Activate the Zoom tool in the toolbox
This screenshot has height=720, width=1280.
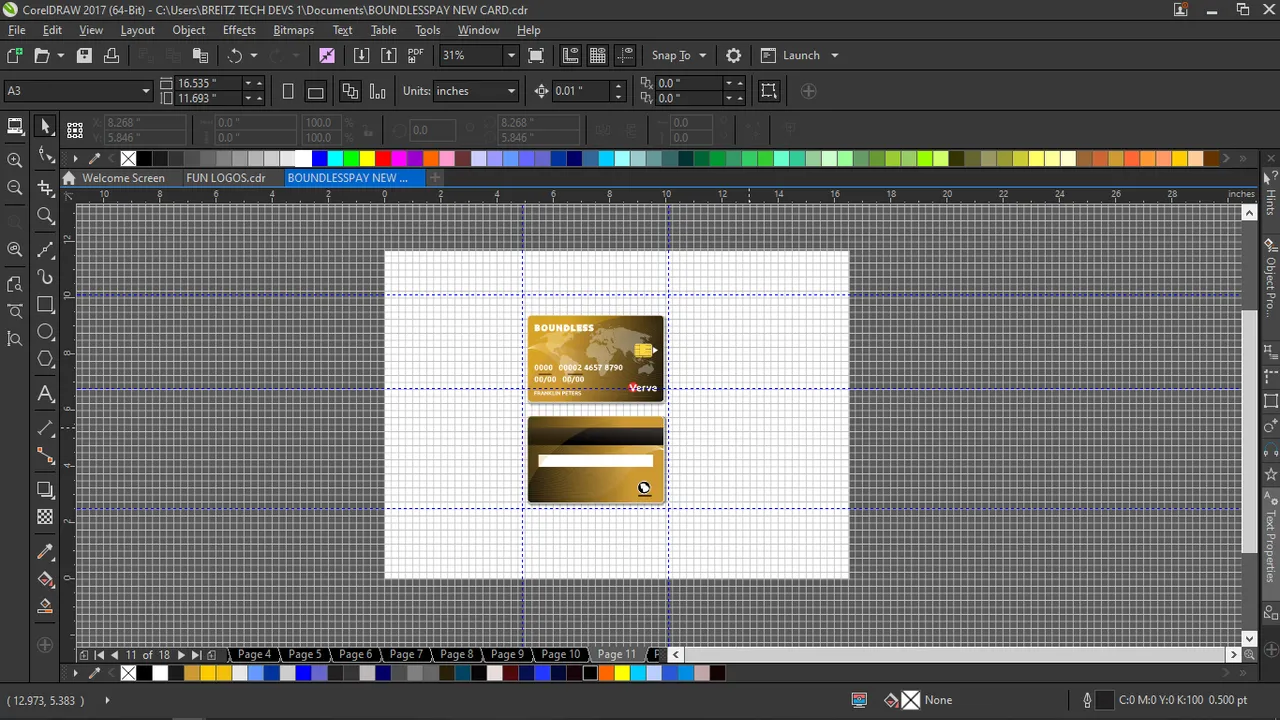(45, 216)
